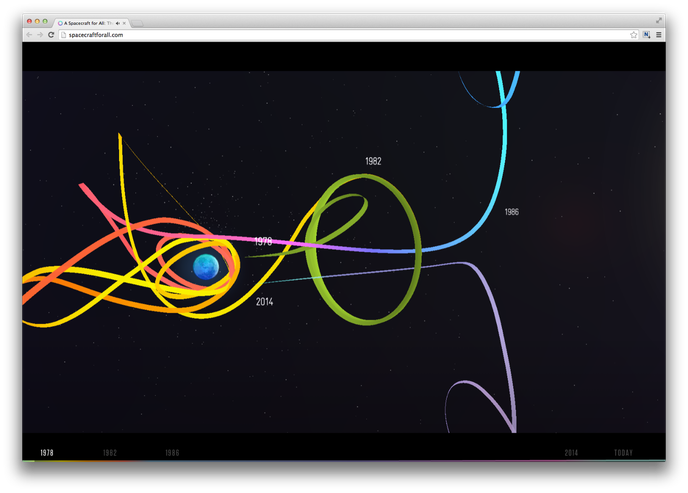This screenshot has width=688, height=493.
Task: Open a new tab with the blank tab button
Action: (137, 22)
